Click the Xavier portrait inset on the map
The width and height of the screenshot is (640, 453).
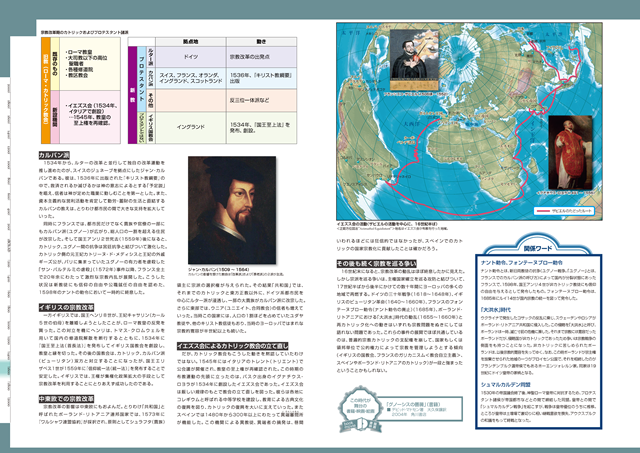[x=414, y=60]
